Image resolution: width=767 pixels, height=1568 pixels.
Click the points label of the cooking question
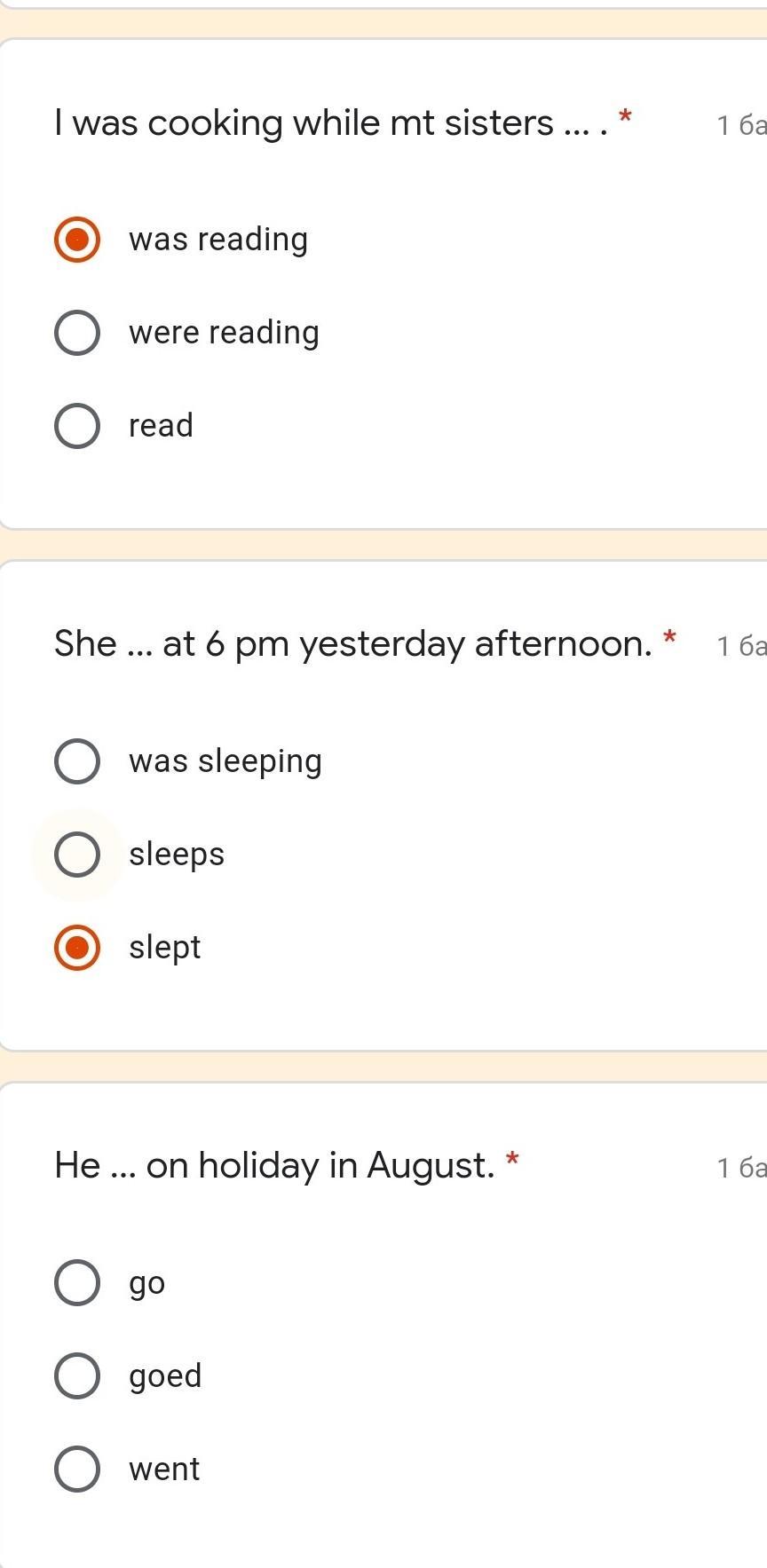click(740, 125)
